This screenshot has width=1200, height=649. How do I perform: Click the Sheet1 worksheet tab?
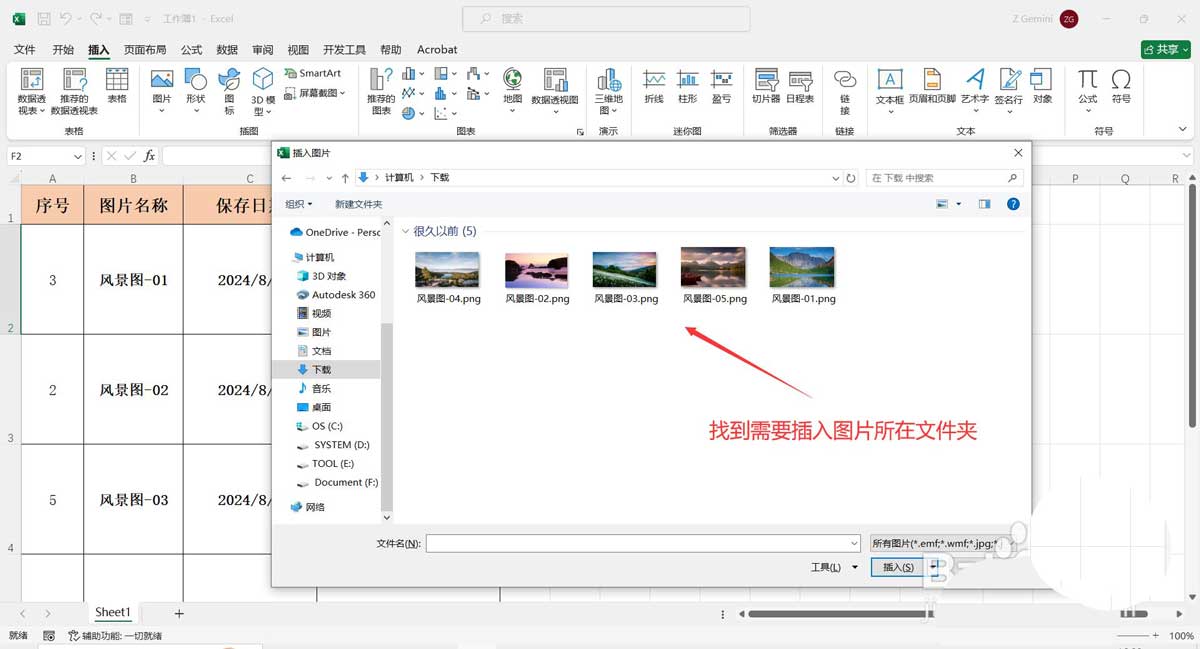pos(113,612)
